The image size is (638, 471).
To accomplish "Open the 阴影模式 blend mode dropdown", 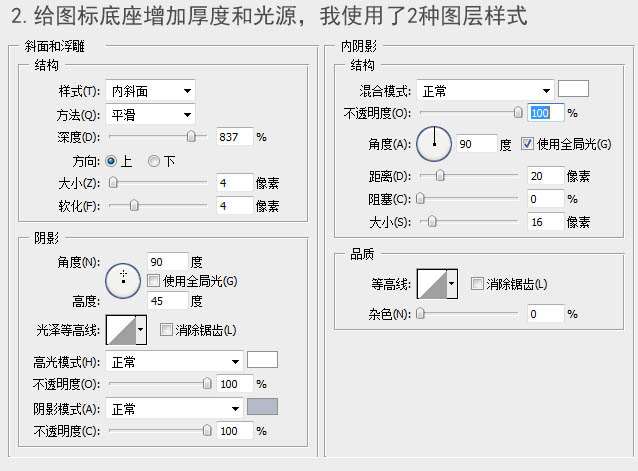I will 174,408.
